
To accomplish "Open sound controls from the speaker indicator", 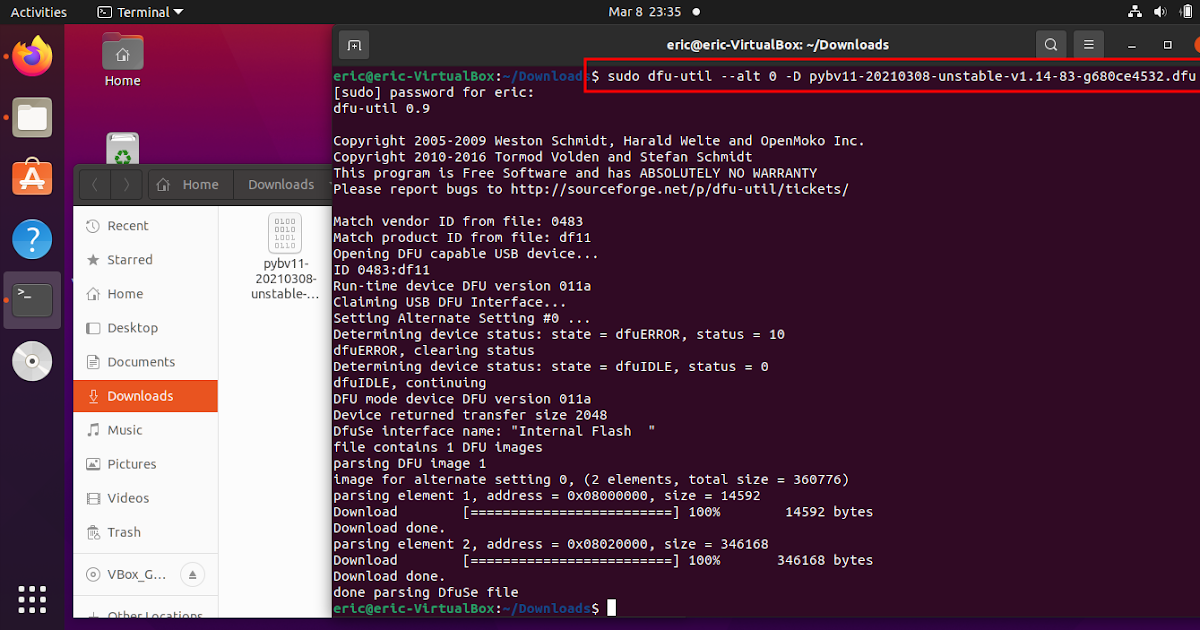I will 1159,12.
